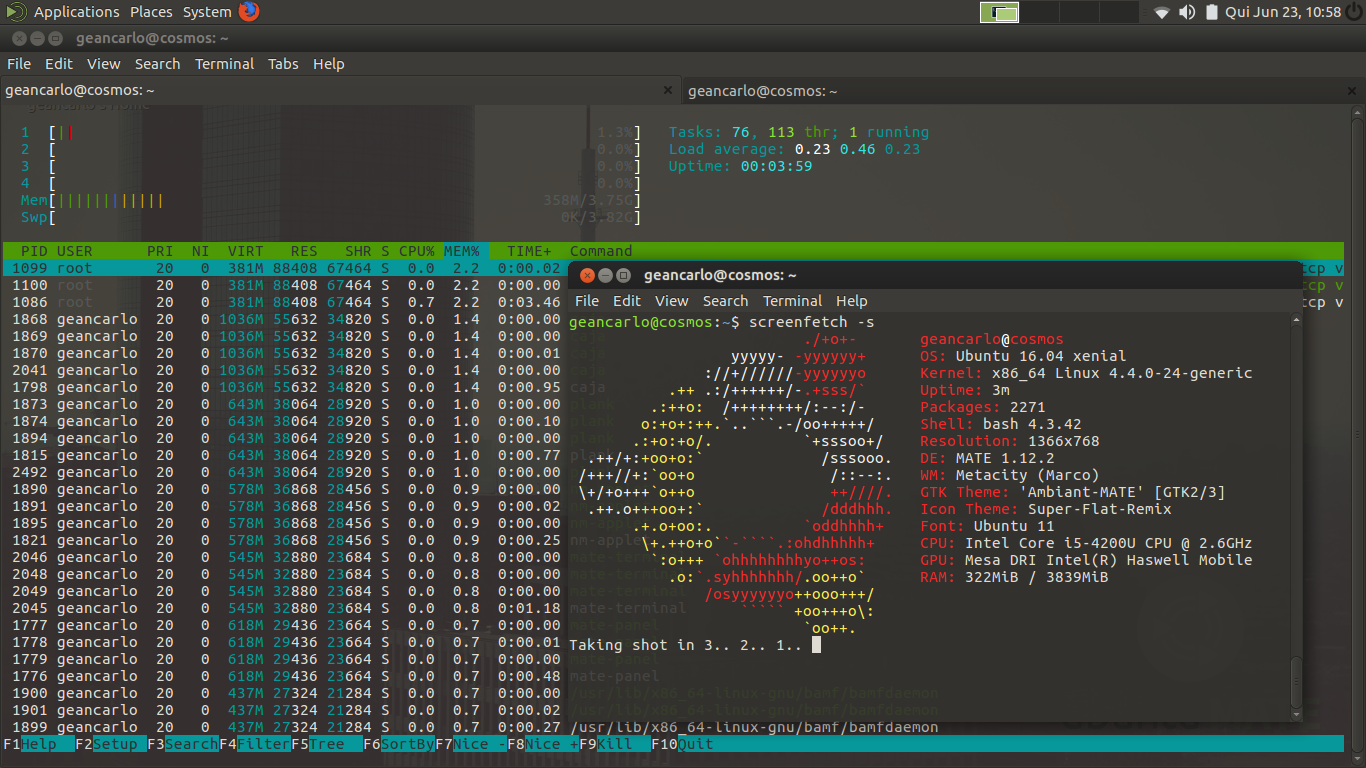The height and width of the screenshot is (768, 1366).
Task: Click F5 Tree in the htop footer
Action: pyautogui.click(x=317, y=744)
